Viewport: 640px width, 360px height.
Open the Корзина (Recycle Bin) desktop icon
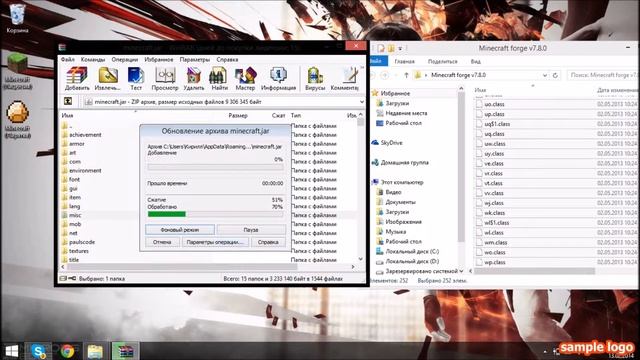coord(17,18)
